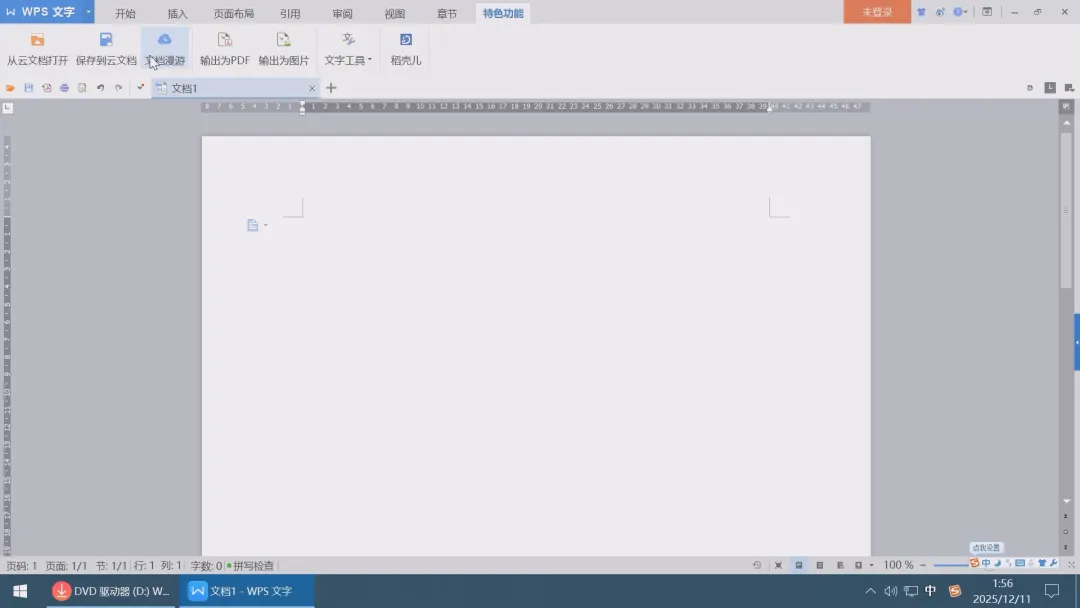Open the document roaming (文档漫游) feature
This screenshot has height=608, width=1080.
click(165, 49)
